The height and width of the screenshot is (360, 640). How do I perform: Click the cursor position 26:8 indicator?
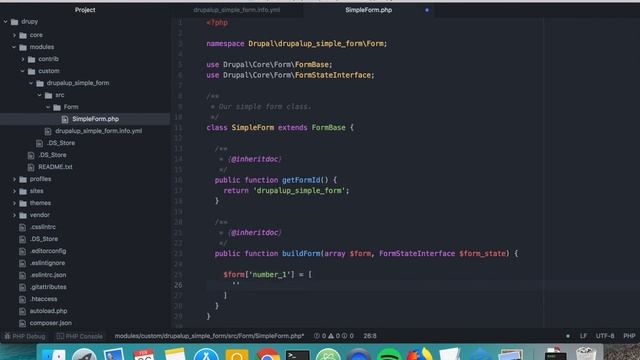(370, 336)
